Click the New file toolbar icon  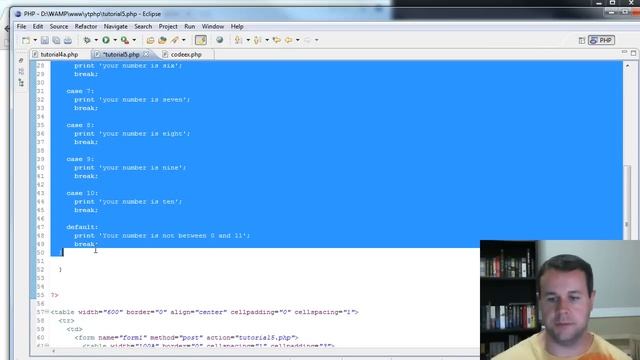pyautogui.click(x=26, y=40)
